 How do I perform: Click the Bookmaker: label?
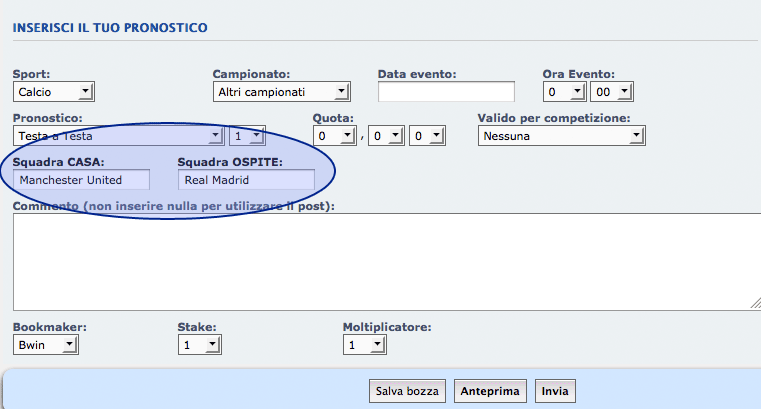pos(50,327)
